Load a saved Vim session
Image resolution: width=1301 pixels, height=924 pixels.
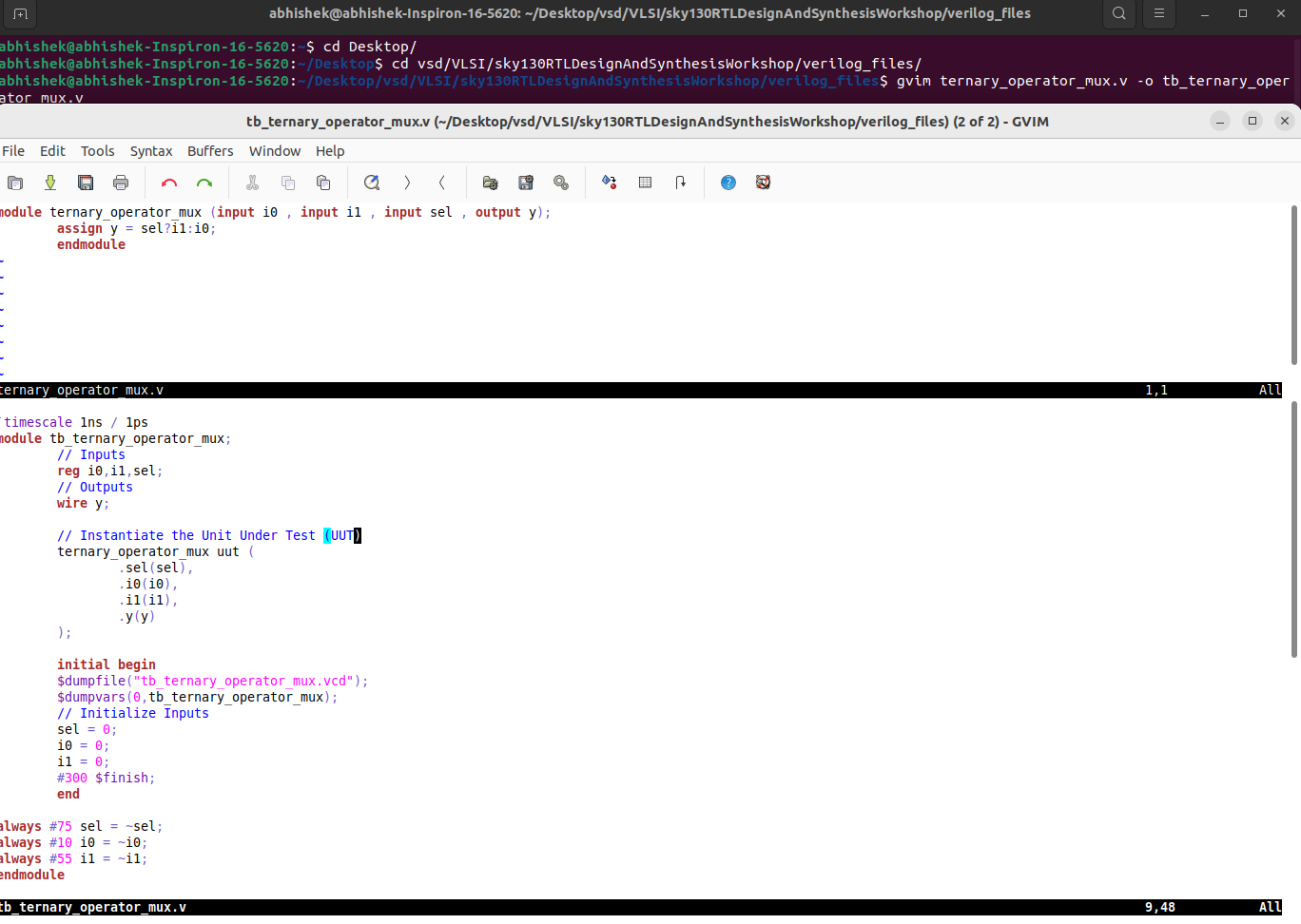(x=490, y=182)
